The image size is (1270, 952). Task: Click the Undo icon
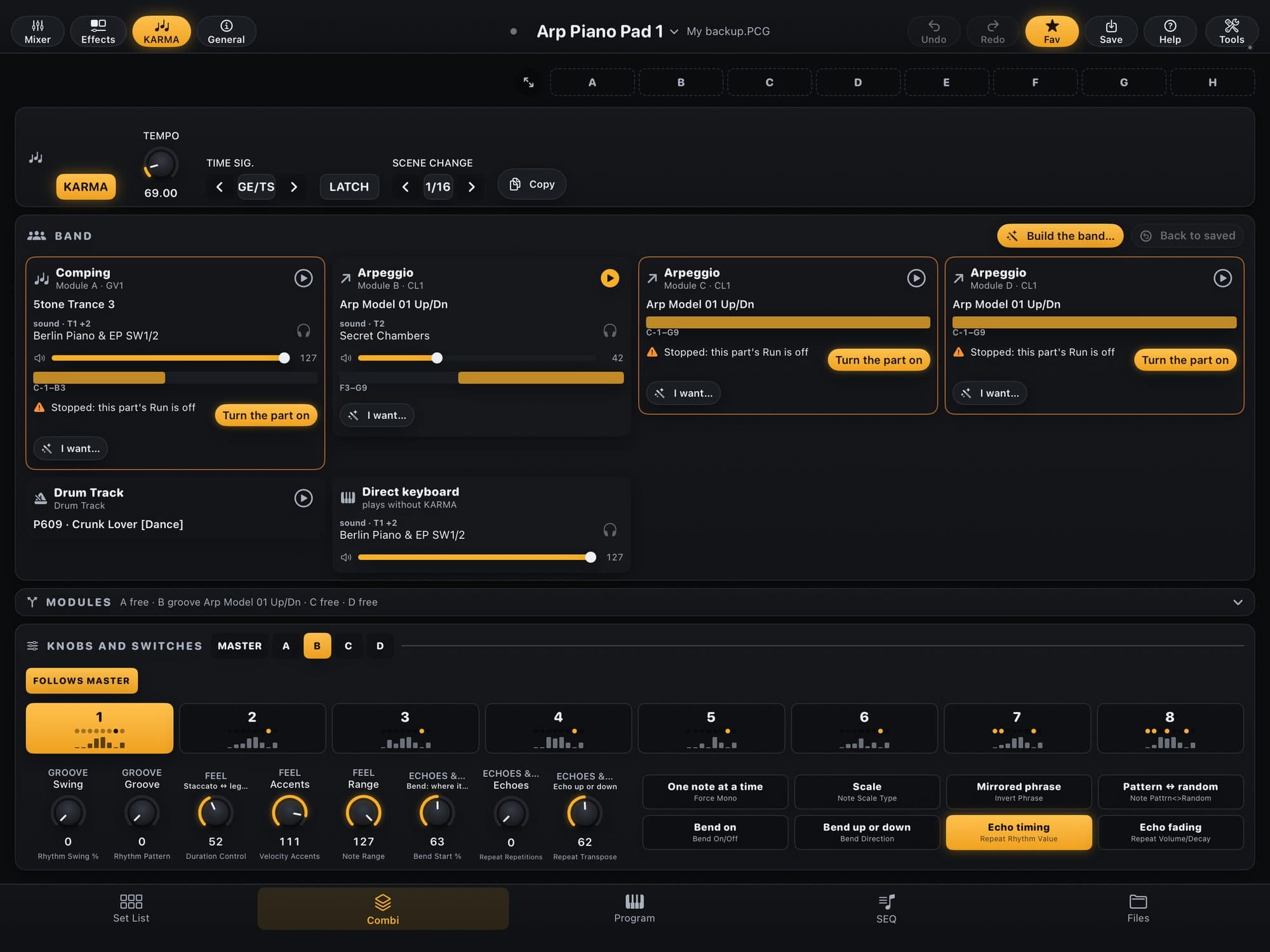[x=933, y=31]
